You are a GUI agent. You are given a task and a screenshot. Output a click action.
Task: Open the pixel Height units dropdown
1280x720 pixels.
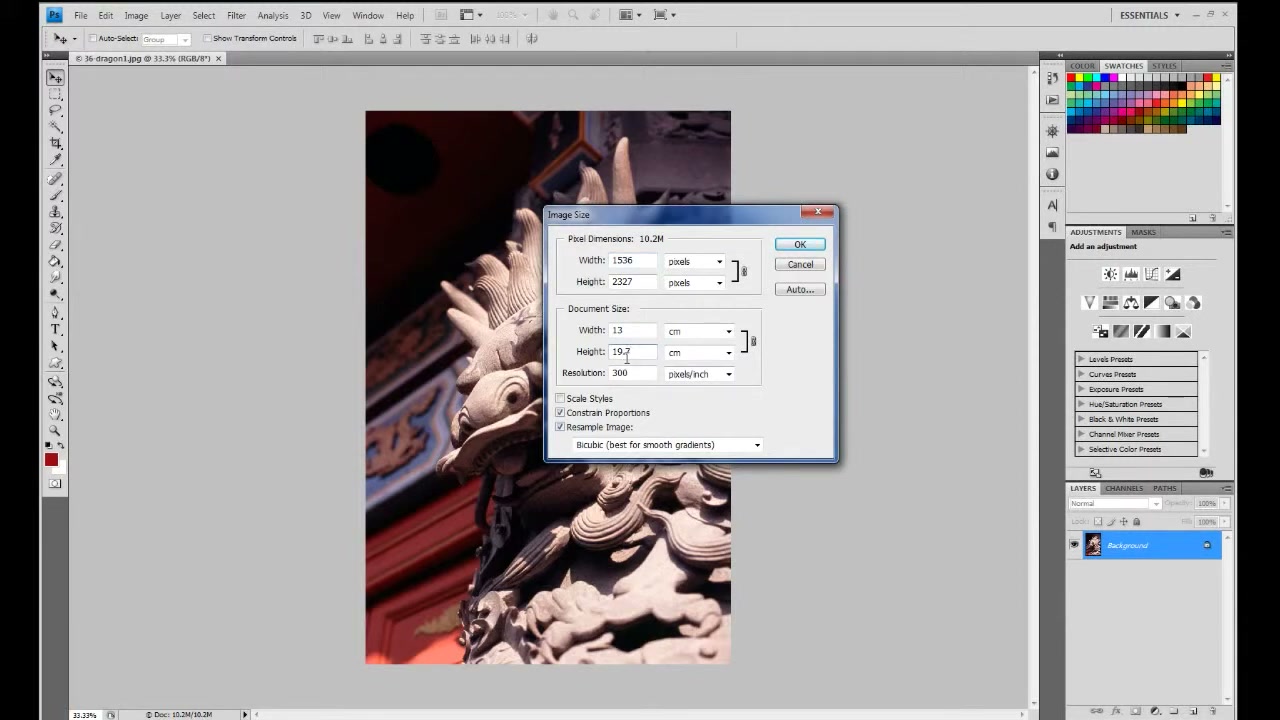click(x=695, y=282)
